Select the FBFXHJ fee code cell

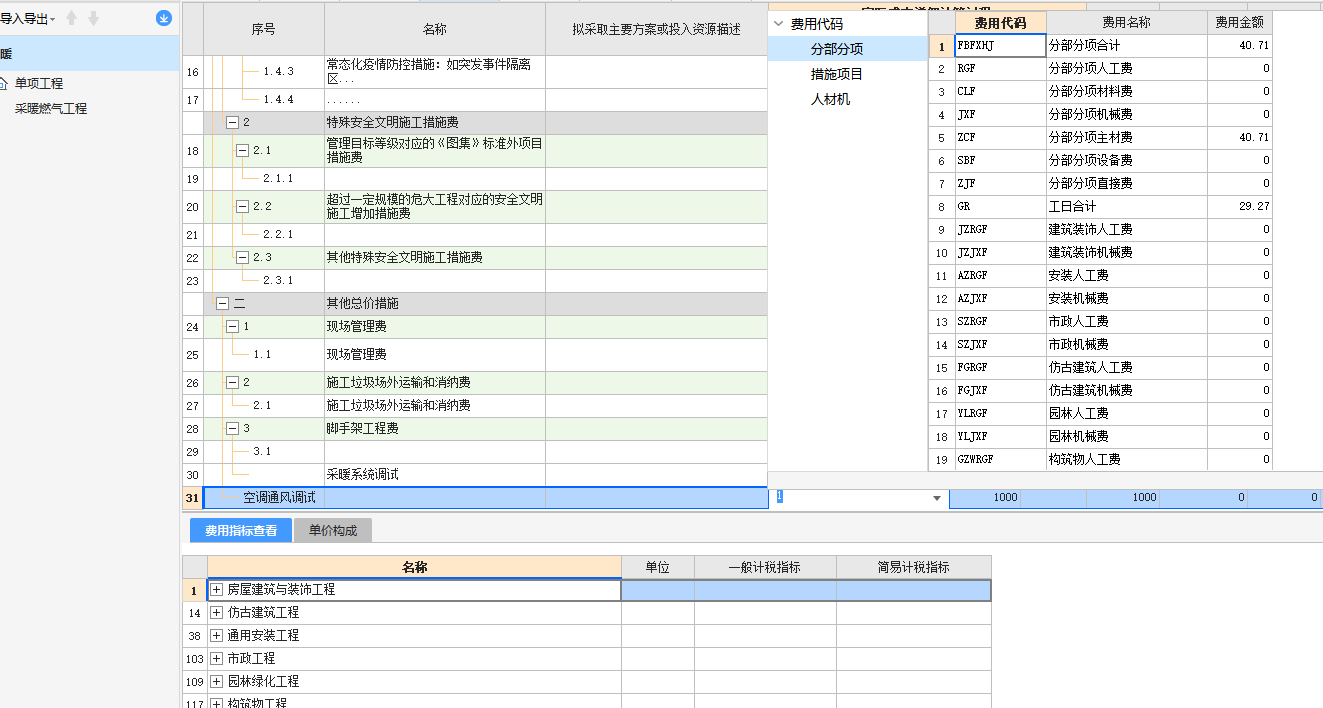(1000, 46)
